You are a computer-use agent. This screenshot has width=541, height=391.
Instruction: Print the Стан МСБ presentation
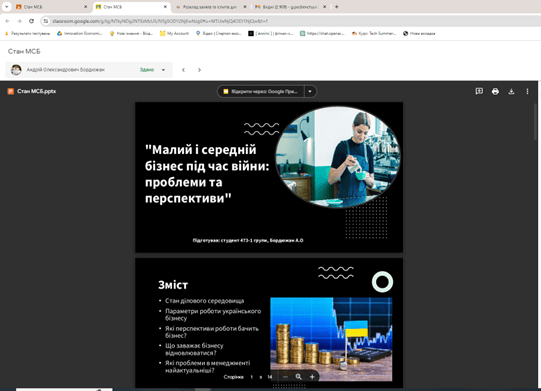pos(495,91)
